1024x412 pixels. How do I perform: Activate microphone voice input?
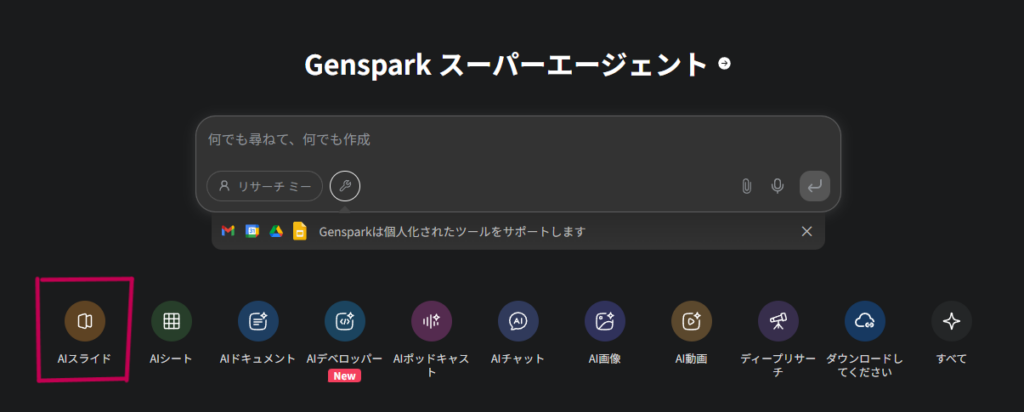pyautogui.click(x=777, y=186)
